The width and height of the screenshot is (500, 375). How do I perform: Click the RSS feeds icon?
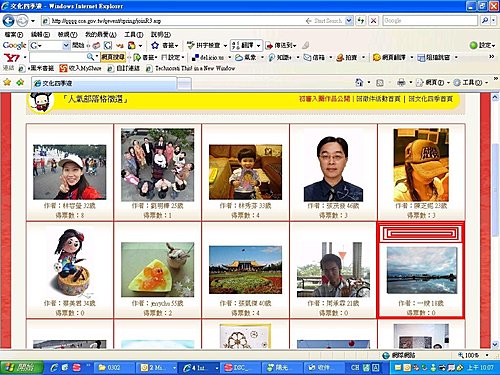click(380, 82)
